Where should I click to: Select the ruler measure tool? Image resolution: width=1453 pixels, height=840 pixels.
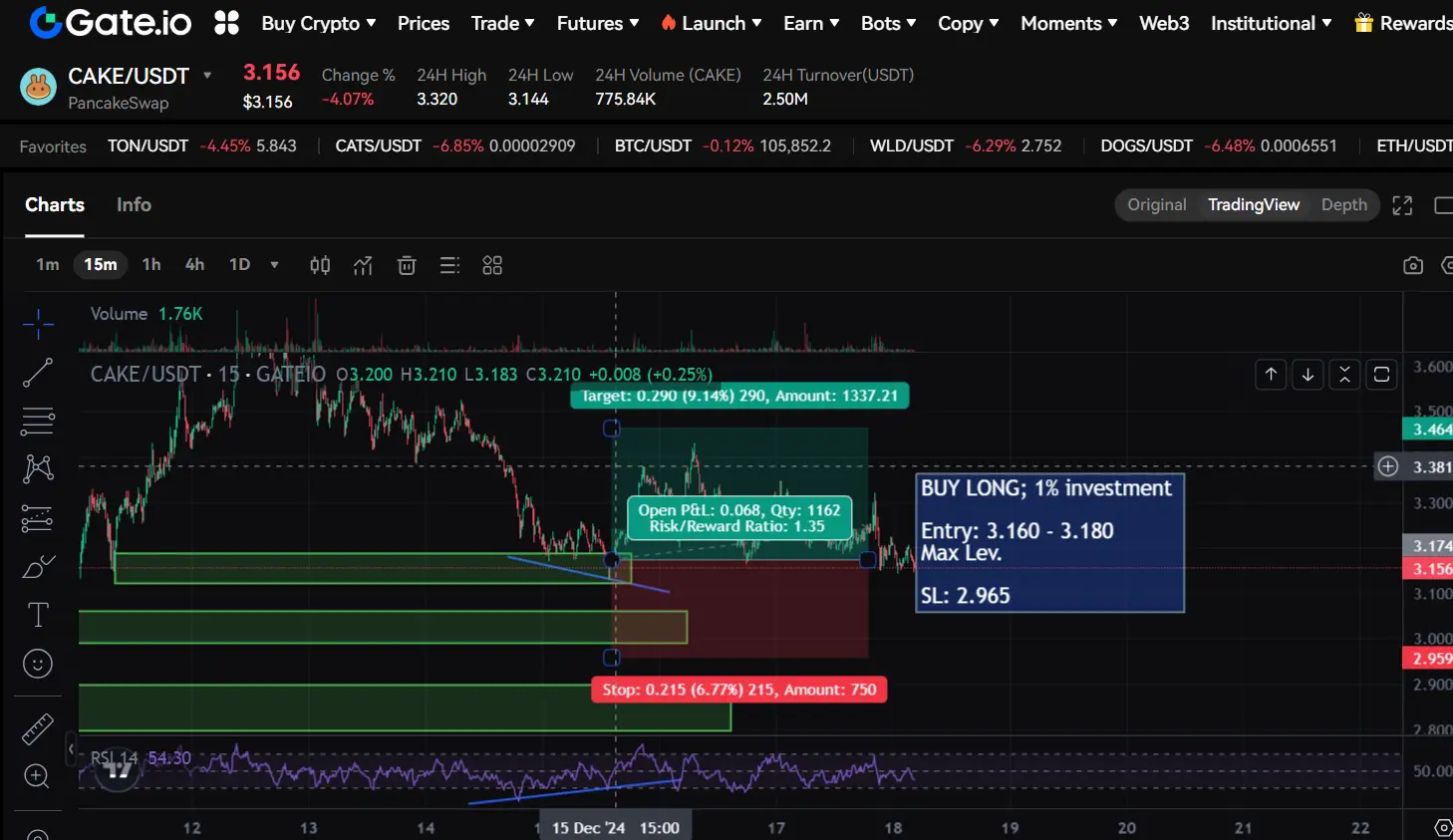coord(38,728)
